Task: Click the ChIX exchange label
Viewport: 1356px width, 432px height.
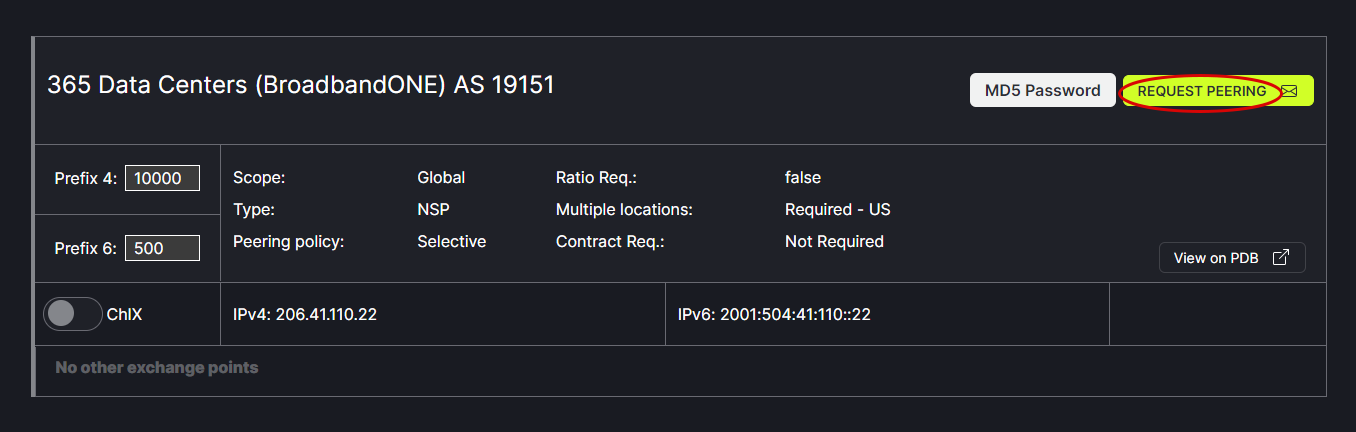Action: click(125, 314)
